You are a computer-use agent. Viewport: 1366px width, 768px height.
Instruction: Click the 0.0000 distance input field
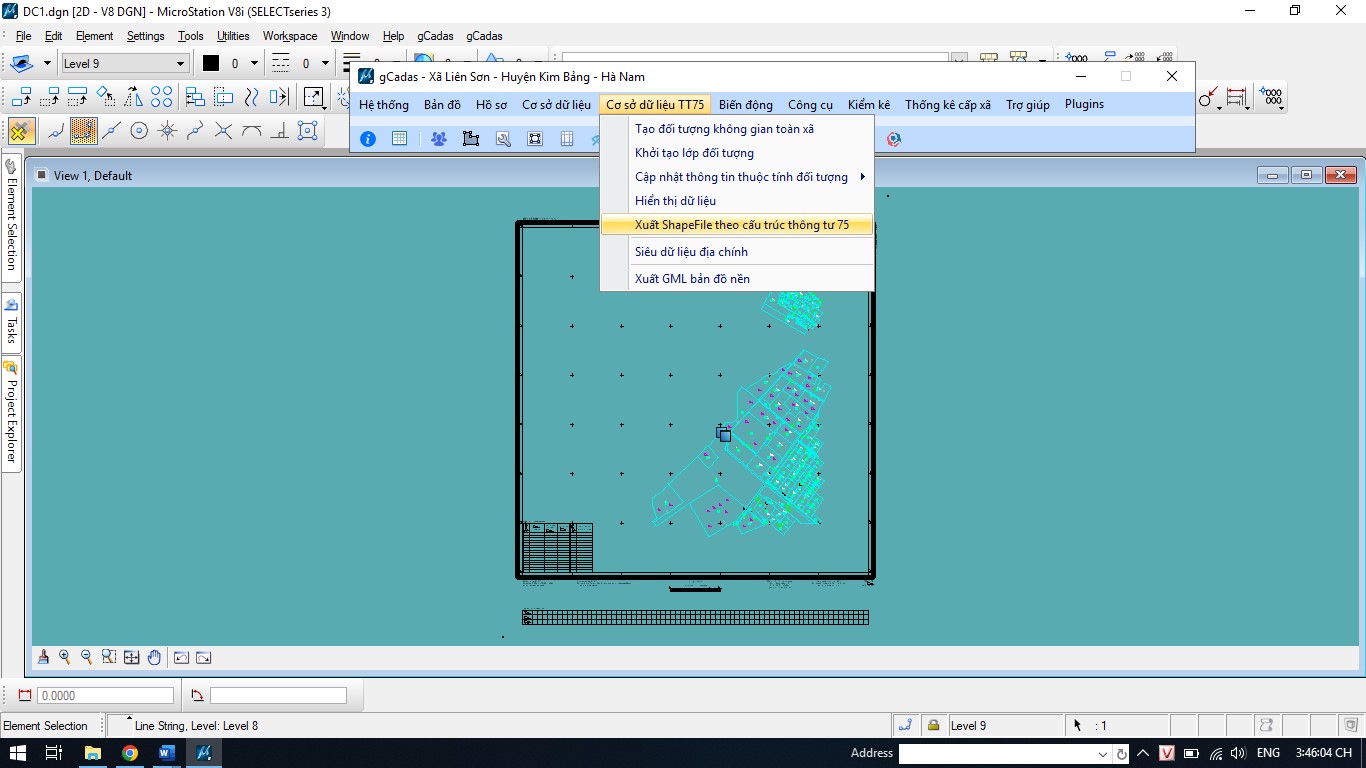tap(105, 695)
